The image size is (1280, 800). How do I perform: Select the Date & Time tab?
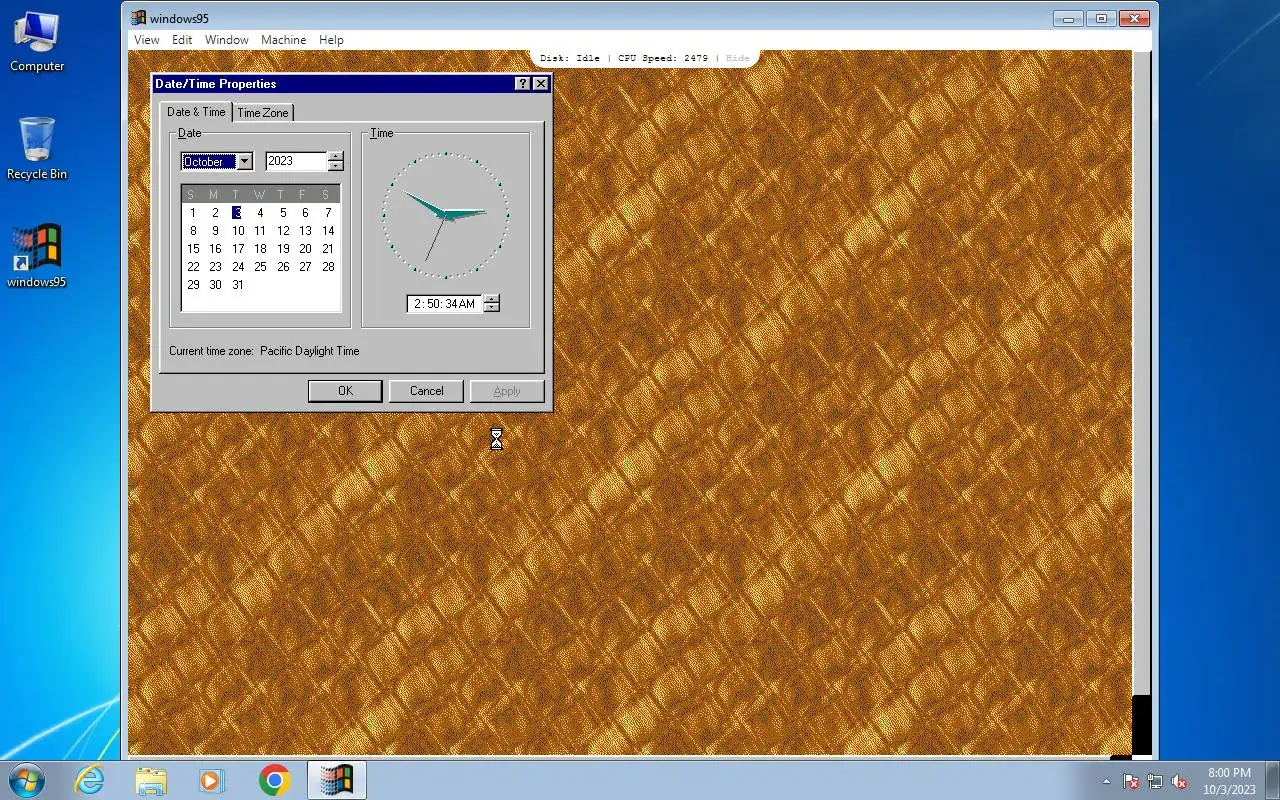point(196,112)
